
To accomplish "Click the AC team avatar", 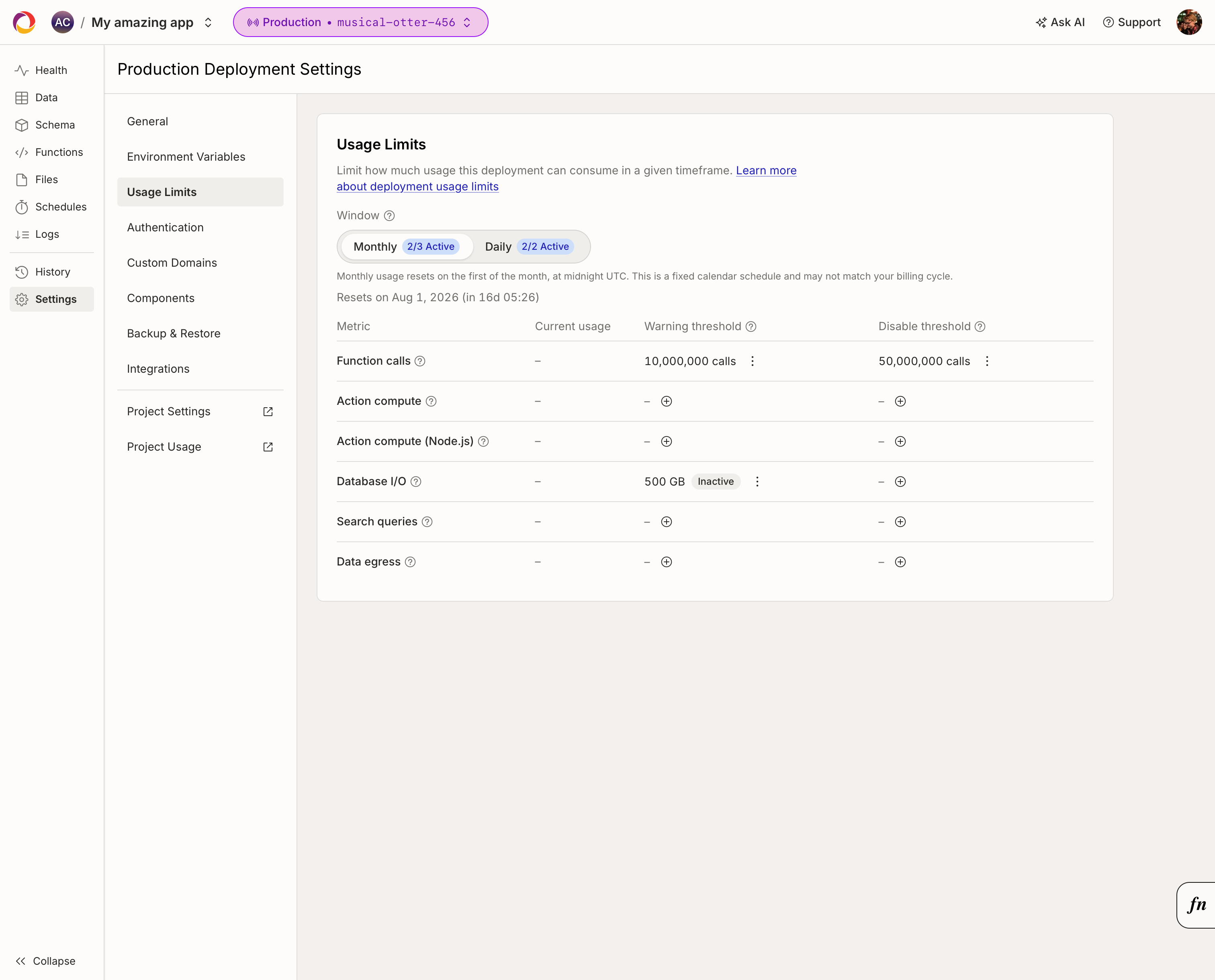I will (62, 22).
